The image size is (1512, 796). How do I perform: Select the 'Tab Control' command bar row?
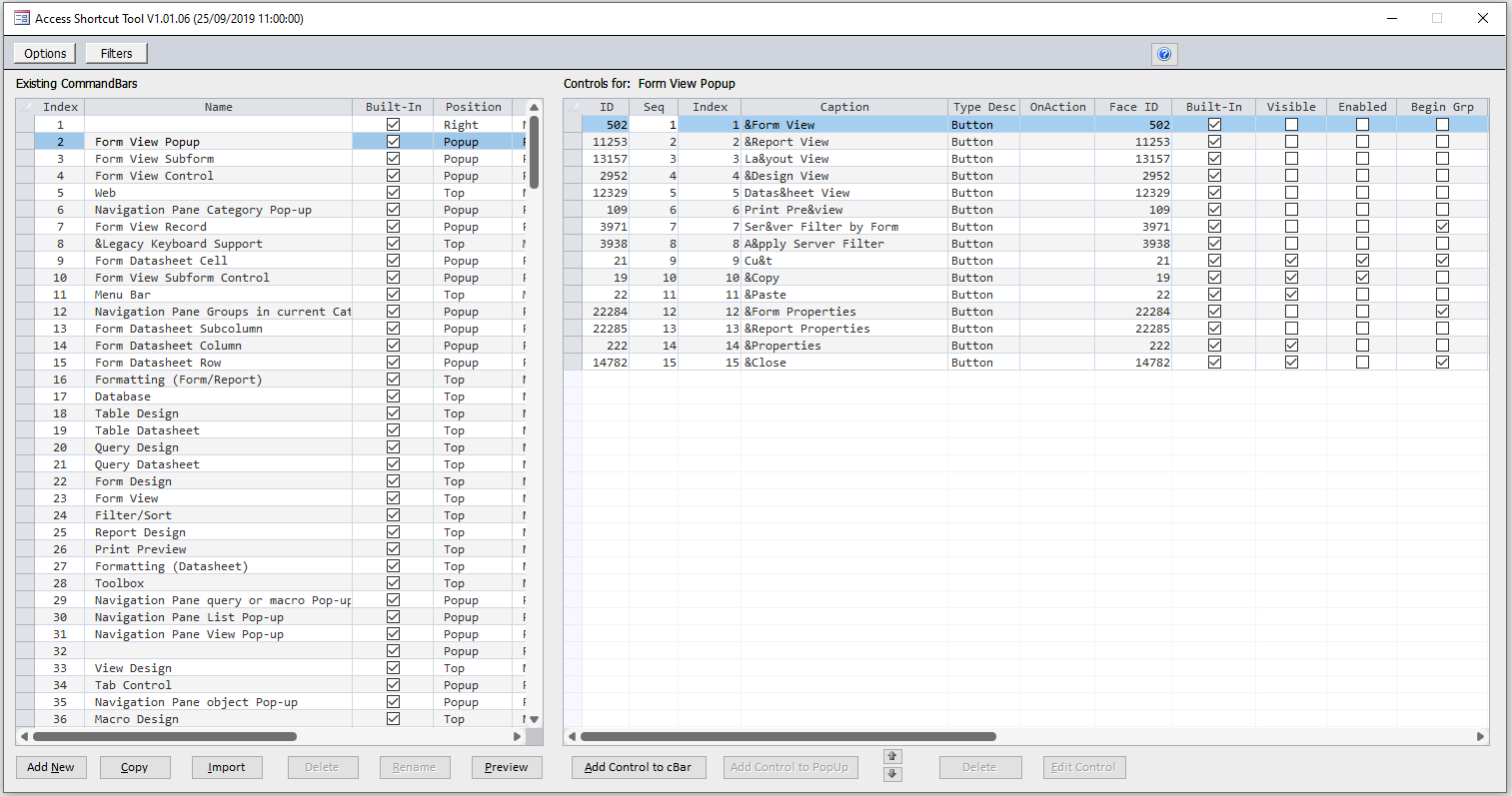[x=270, y=685]
